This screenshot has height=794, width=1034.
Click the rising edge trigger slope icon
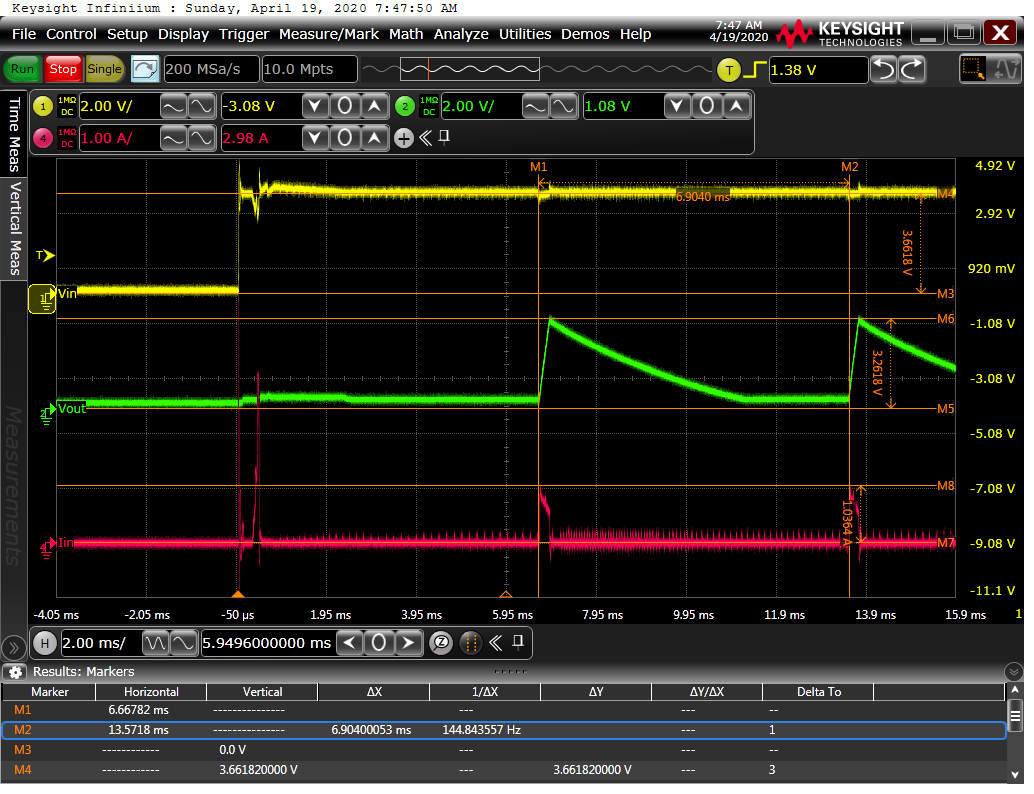coord(757,69)
